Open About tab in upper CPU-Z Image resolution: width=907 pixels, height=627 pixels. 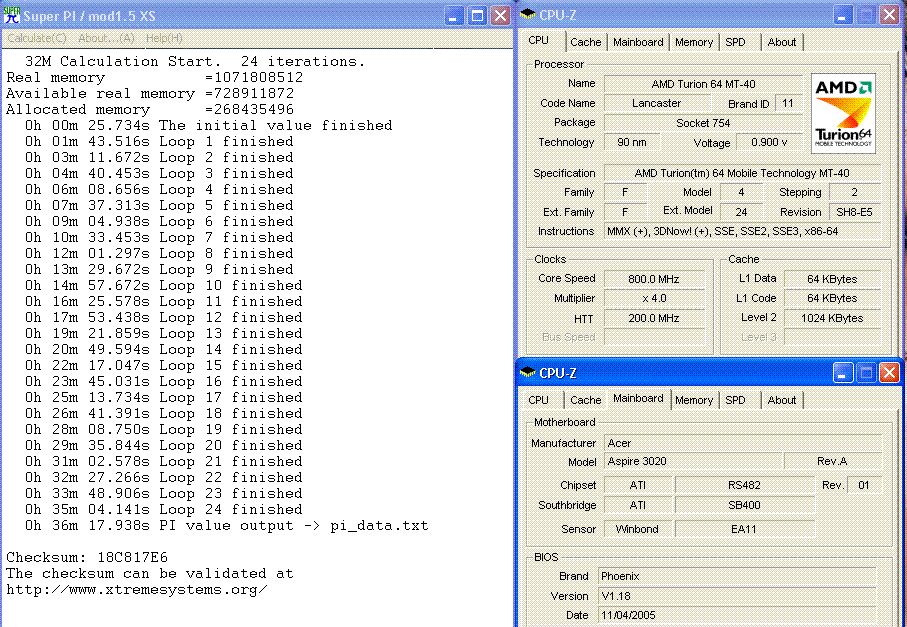point(781,42)
